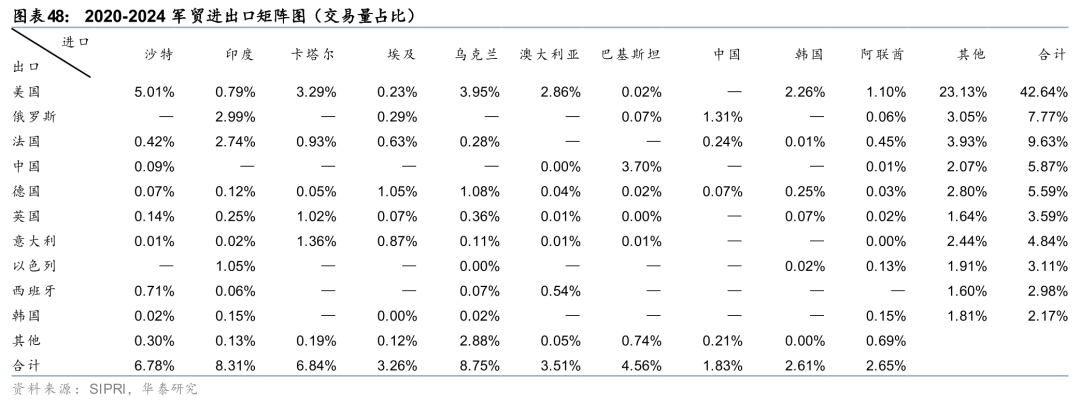
Task: Click the 42.64% total cell for 美国
Action: 1043,92
